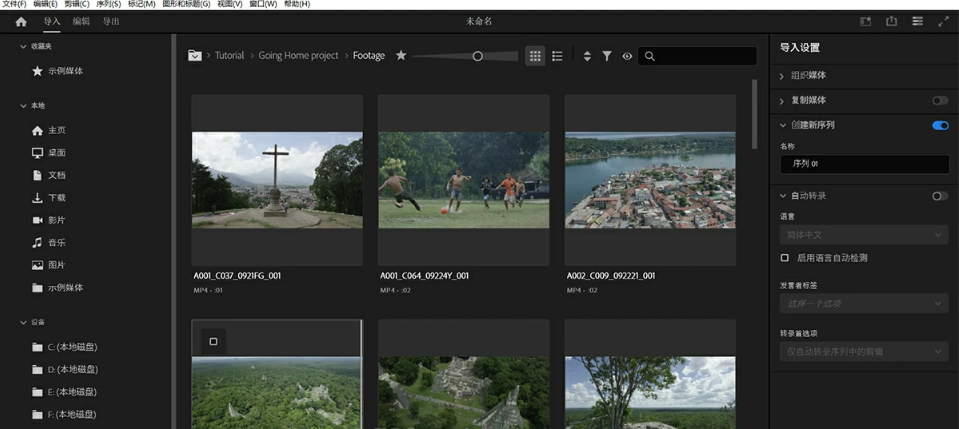Select the soccer clip A001_C064_09224Y_001
Viewport: 959px width, 429px height.
pos(464,180)
